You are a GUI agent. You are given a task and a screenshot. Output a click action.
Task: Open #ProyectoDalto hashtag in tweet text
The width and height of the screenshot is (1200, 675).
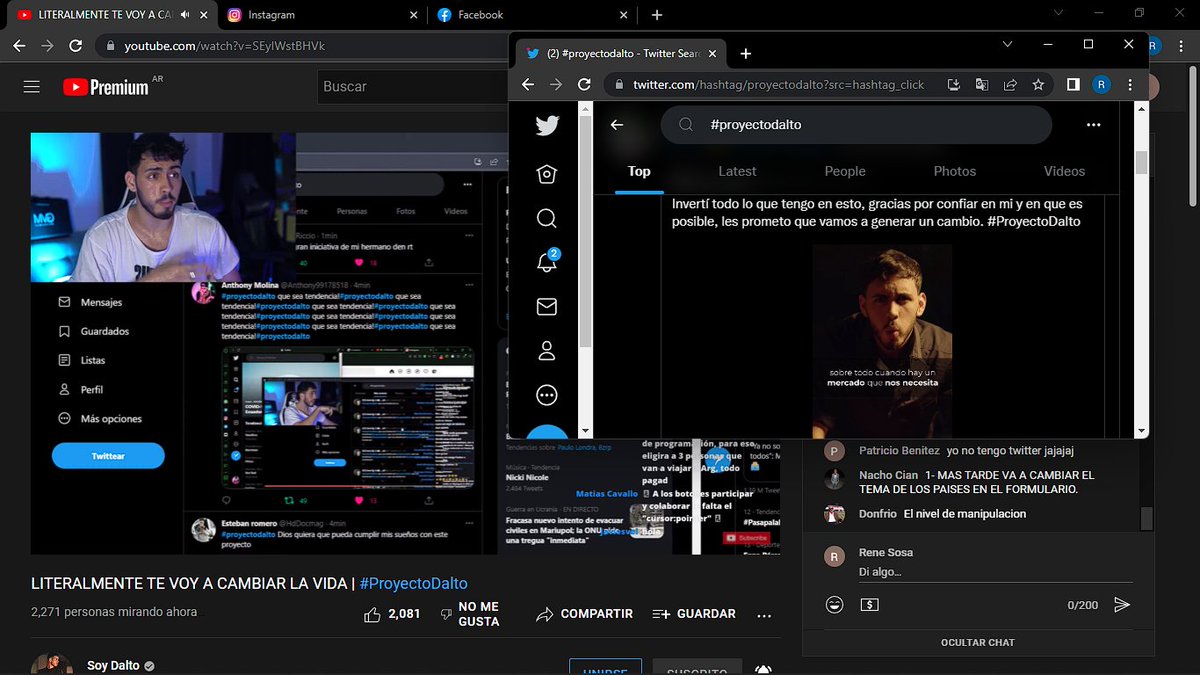pos(1032,221)
